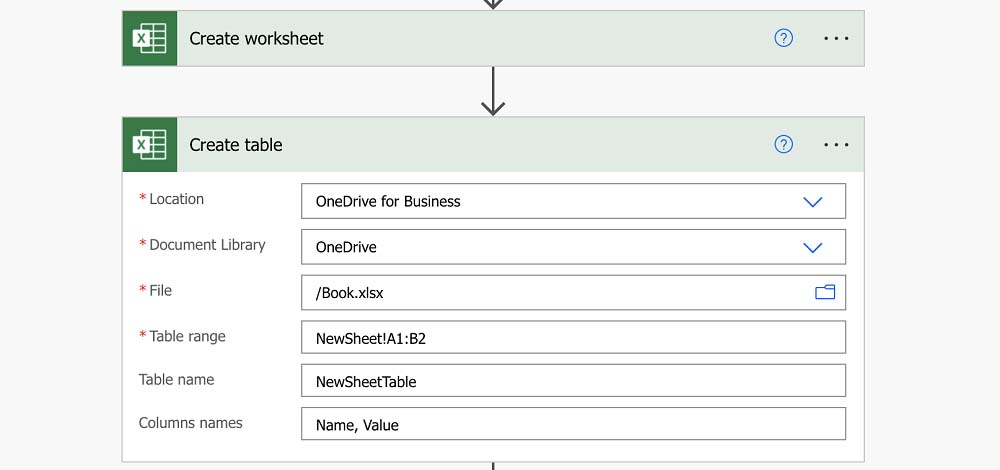The height and width of the screenshot is (470, 1000).
Task: Click the Table range label
Action: click(187, 336)
